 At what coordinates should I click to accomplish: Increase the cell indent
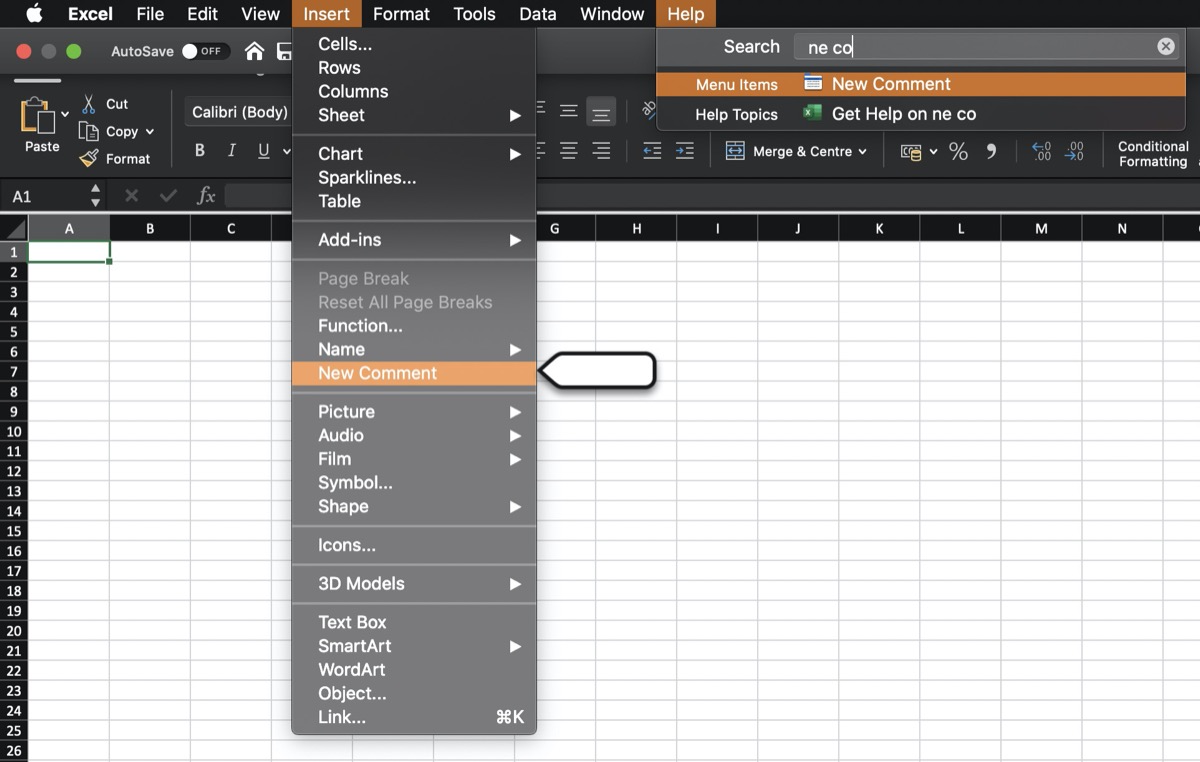coord(684,151)
